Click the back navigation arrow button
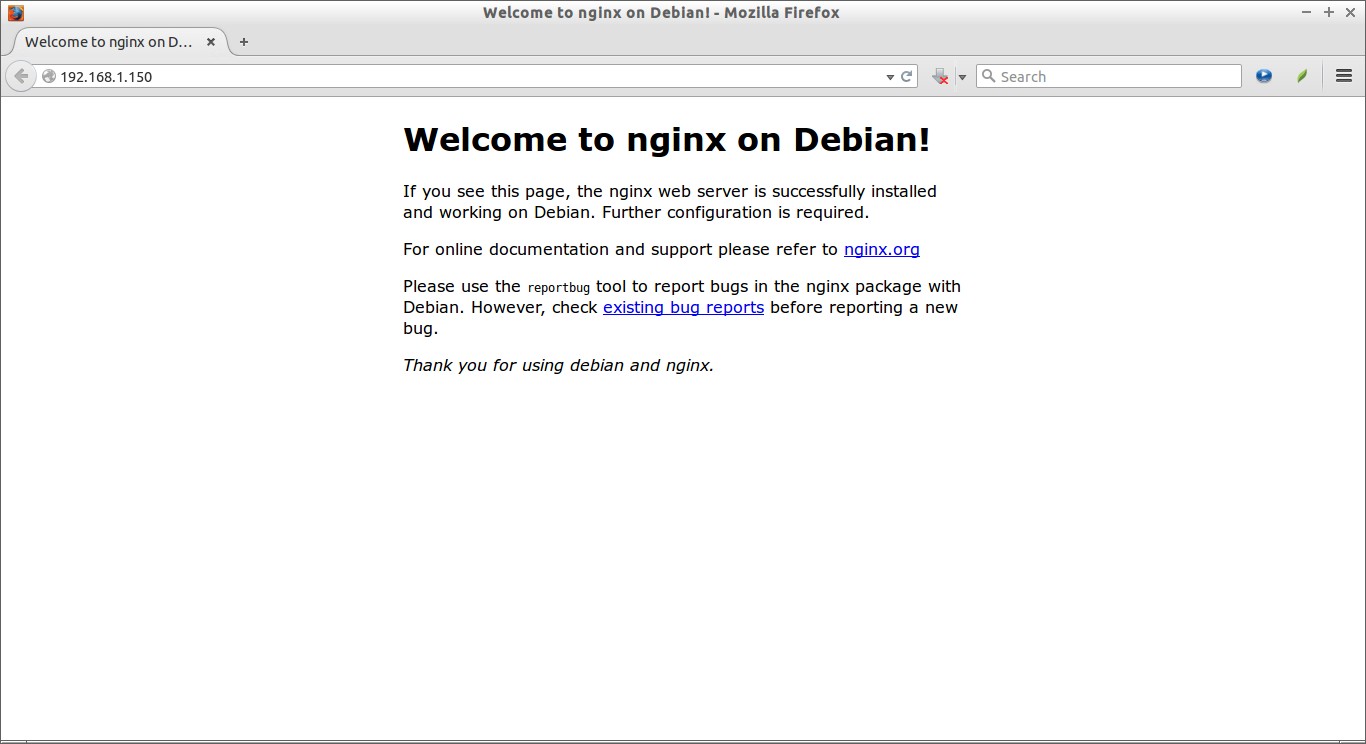Image resolution: width=1366 pixels, height=744 pixels. [x=21, y=76]
